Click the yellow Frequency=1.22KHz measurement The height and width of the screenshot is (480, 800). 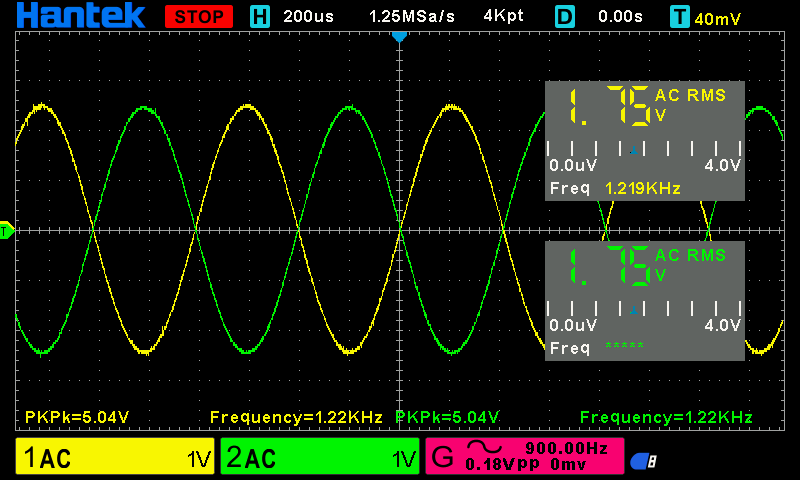(x=296, y=417)
